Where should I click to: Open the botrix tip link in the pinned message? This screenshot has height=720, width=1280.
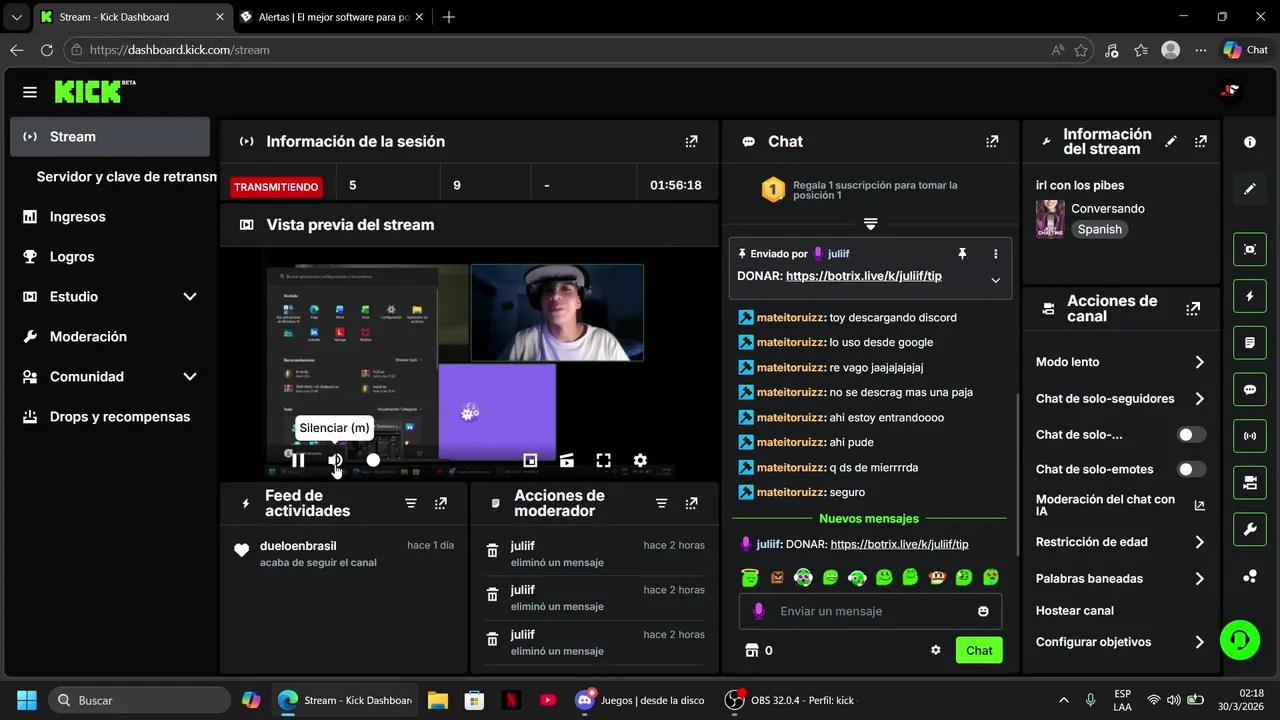[864, 276]
